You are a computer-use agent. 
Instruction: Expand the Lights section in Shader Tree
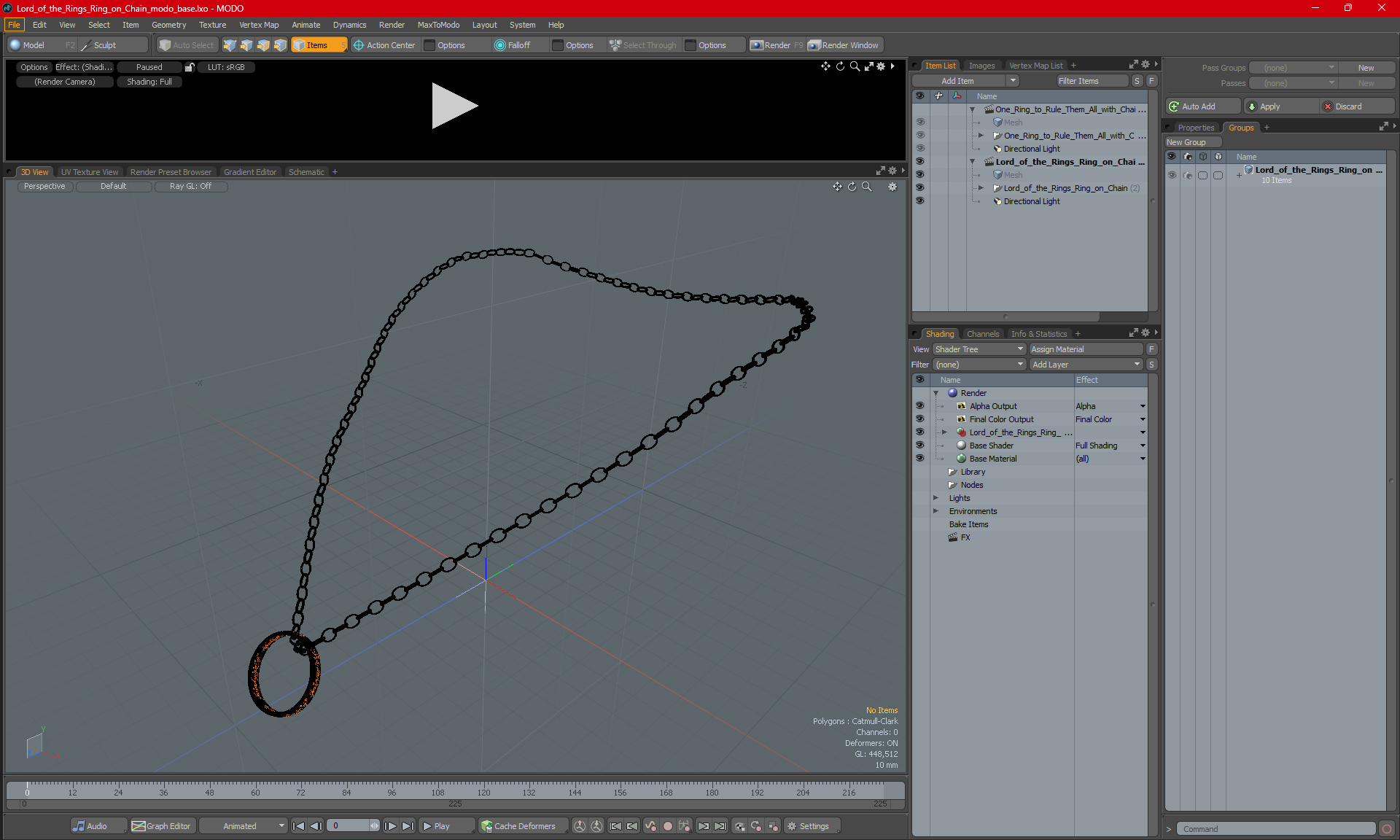(936, 497)
